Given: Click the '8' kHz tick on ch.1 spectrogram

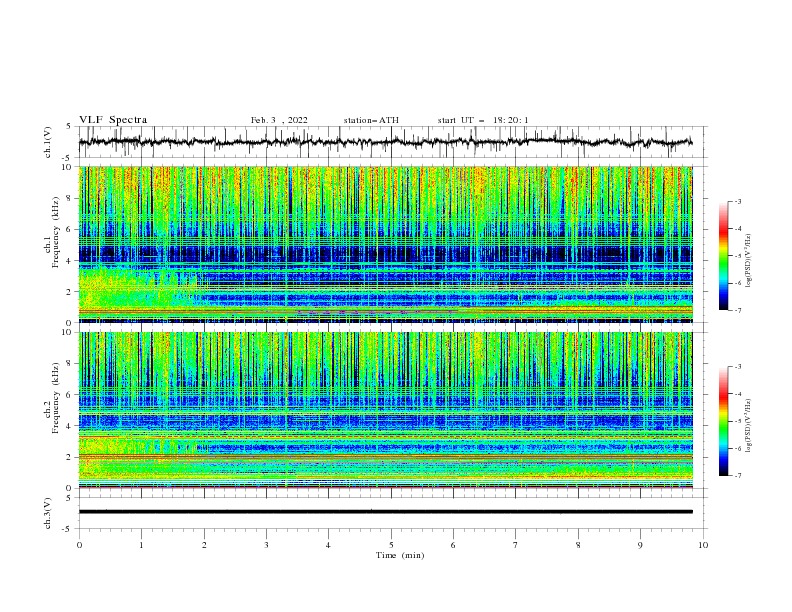Looking at the screenshot, I should point(70,198).
